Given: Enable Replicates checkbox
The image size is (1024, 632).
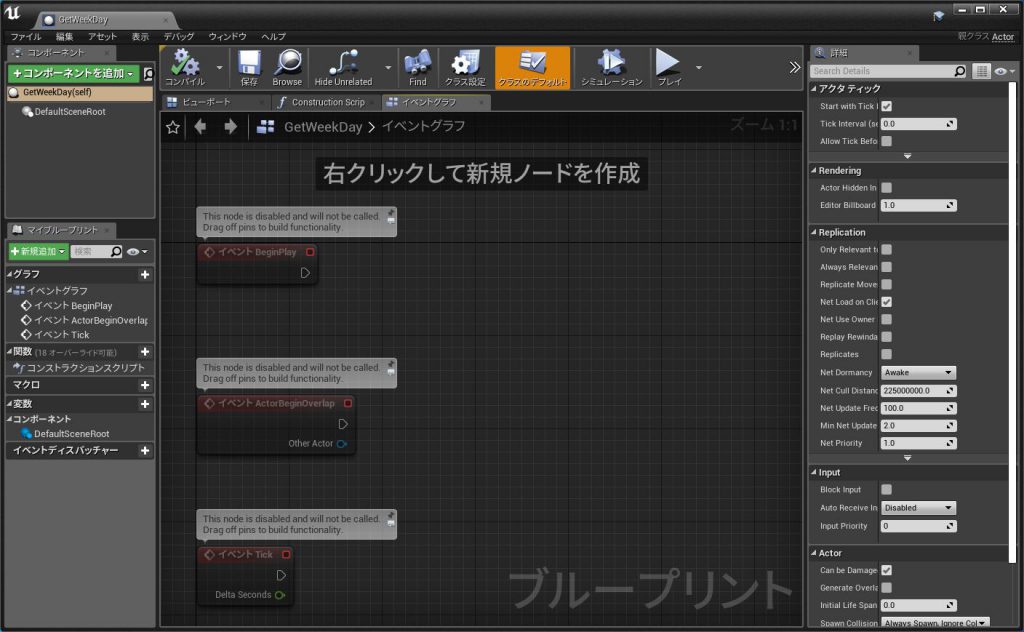Looking at the screenshot, I should click(886, 355).
